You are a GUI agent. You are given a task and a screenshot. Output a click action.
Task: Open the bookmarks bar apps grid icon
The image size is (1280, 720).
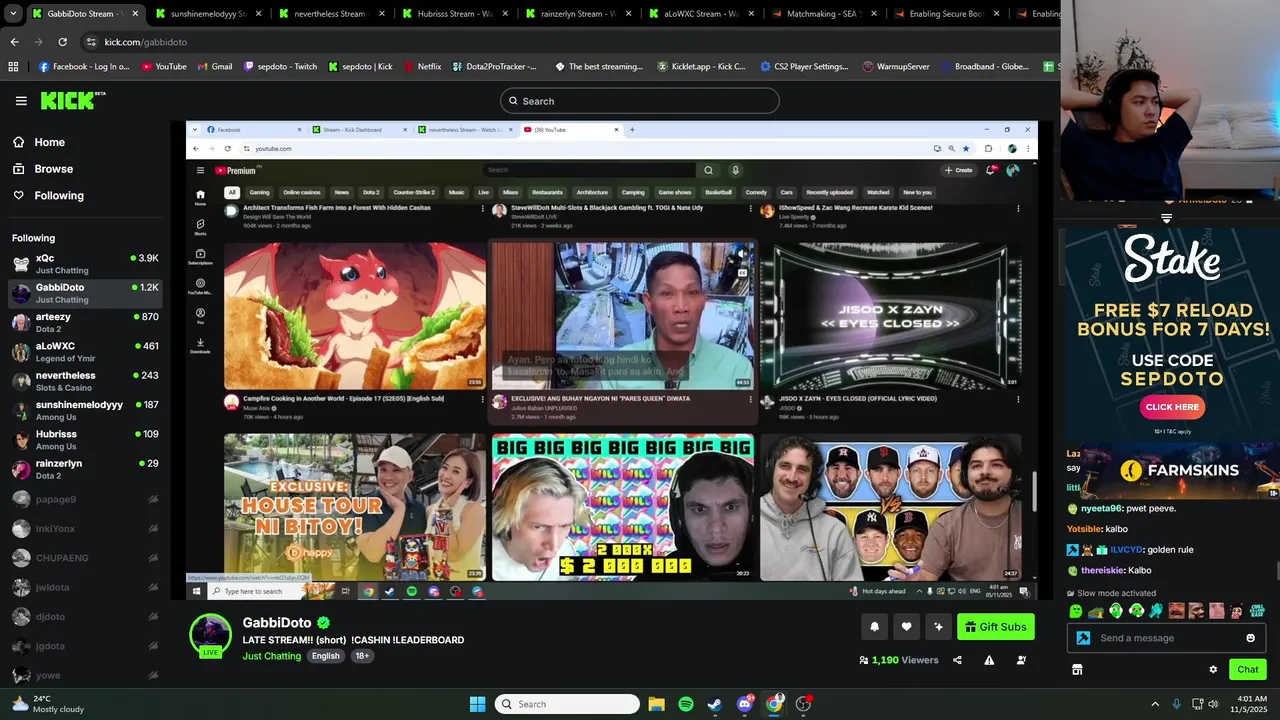(x=13, y=67)
